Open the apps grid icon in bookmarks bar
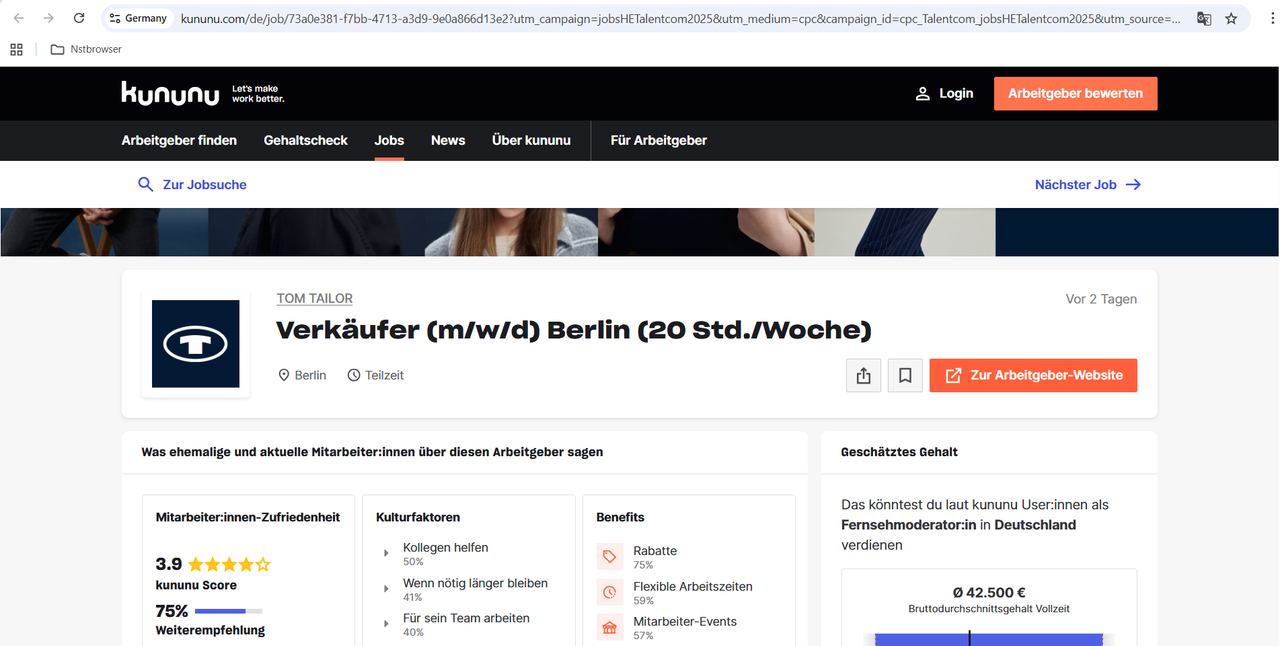This screenshot has height=646, width=1280. pos(16,49)
